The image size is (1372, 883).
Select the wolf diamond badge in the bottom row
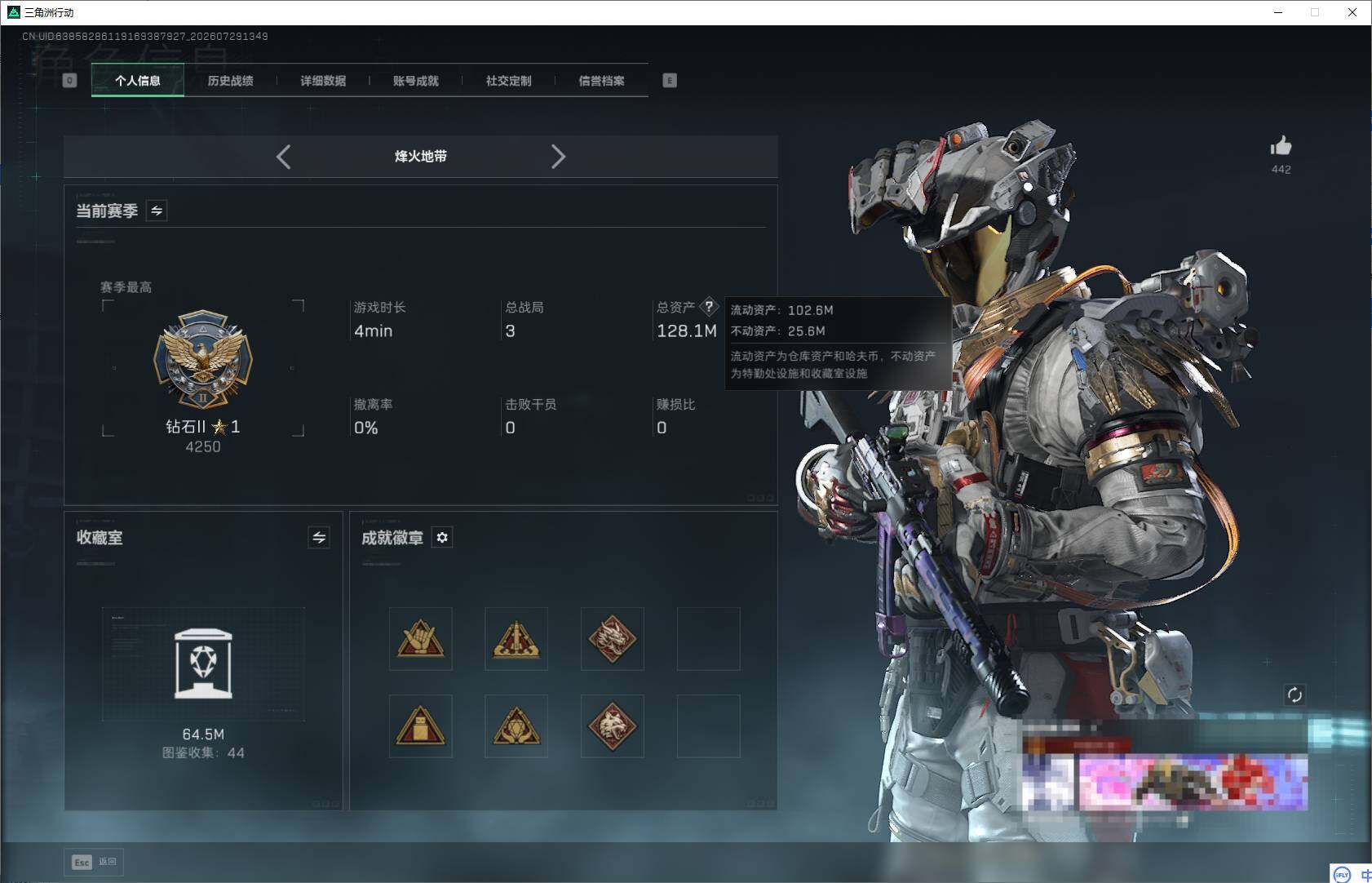pyautogui.click(x=613, y=726)
